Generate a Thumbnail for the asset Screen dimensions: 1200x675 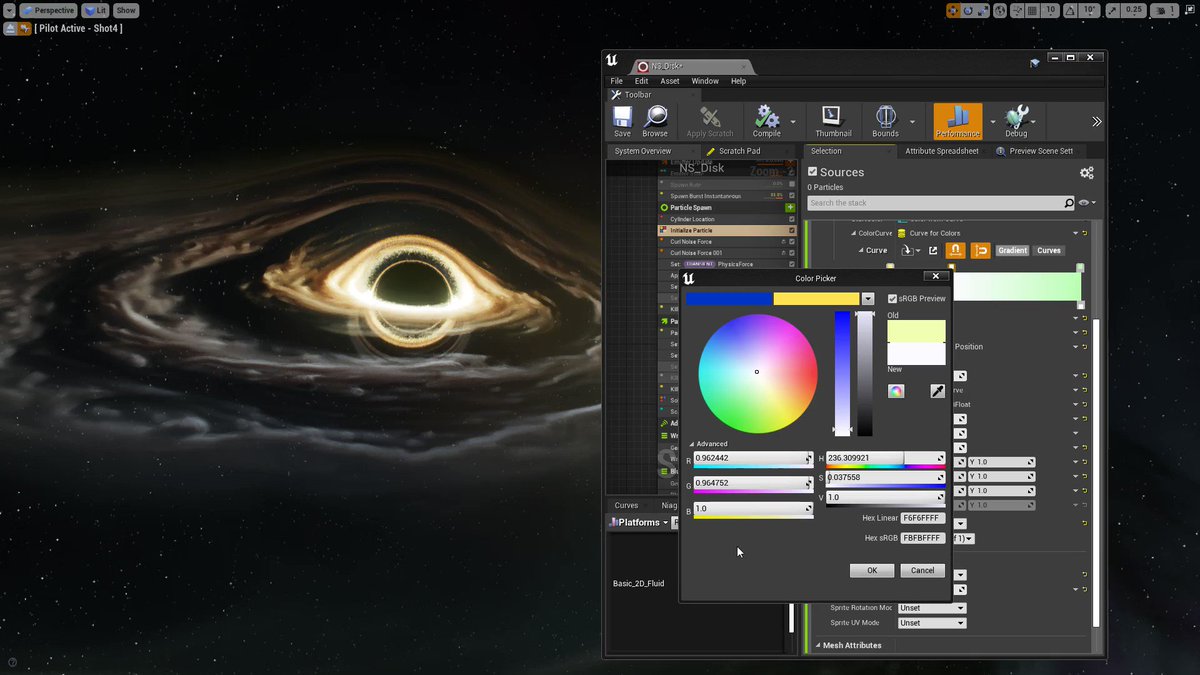pyautogui.click(x=833, y=121)
